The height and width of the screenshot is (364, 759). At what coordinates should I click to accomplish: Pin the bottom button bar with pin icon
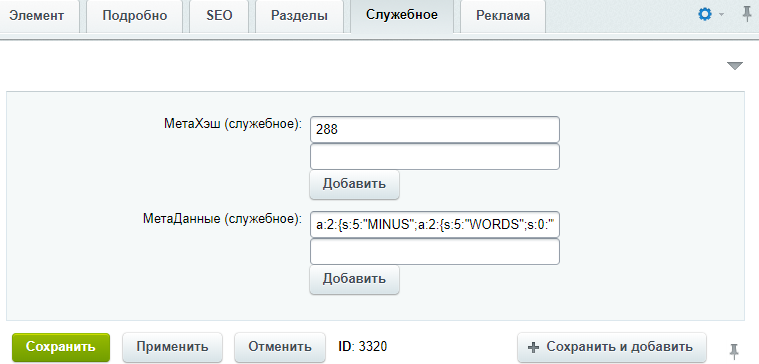coord(734,350)
